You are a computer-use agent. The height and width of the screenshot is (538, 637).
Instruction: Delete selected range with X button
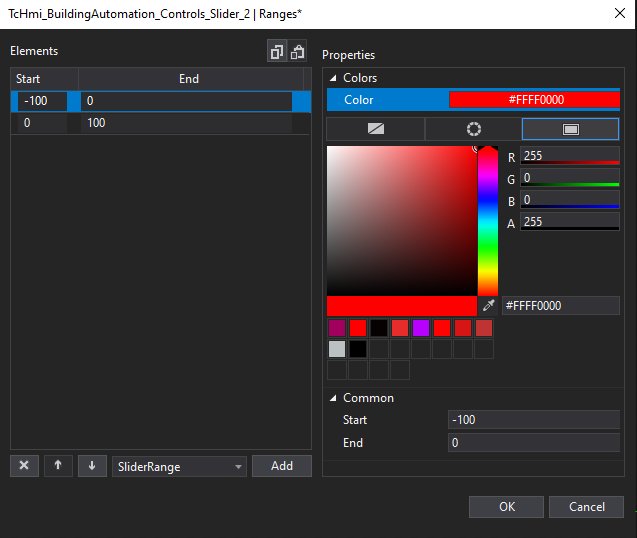tap(24, 466)
